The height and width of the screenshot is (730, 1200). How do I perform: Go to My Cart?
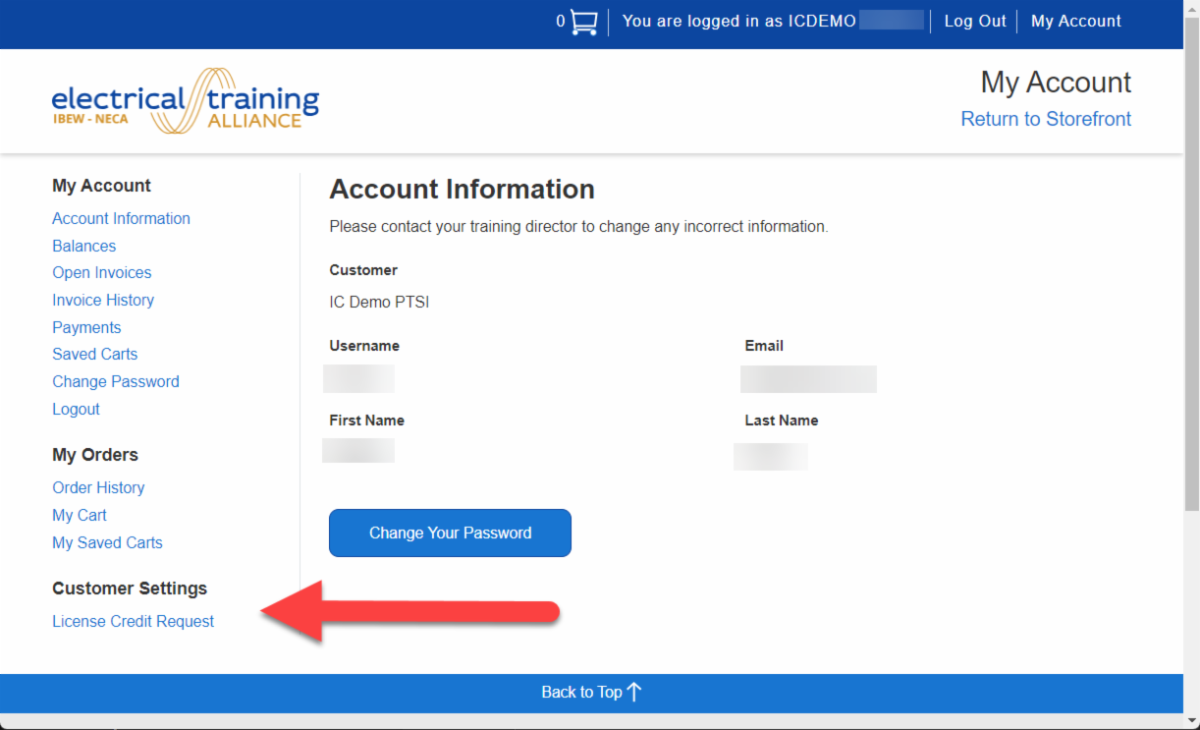coord(79,514)
